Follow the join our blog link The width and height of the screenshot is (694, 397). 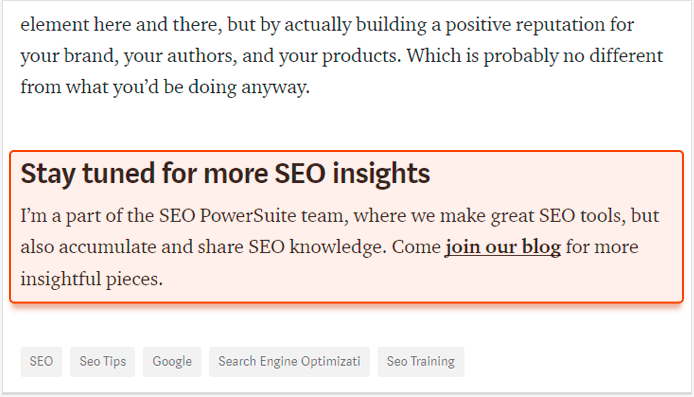[503, 247]
